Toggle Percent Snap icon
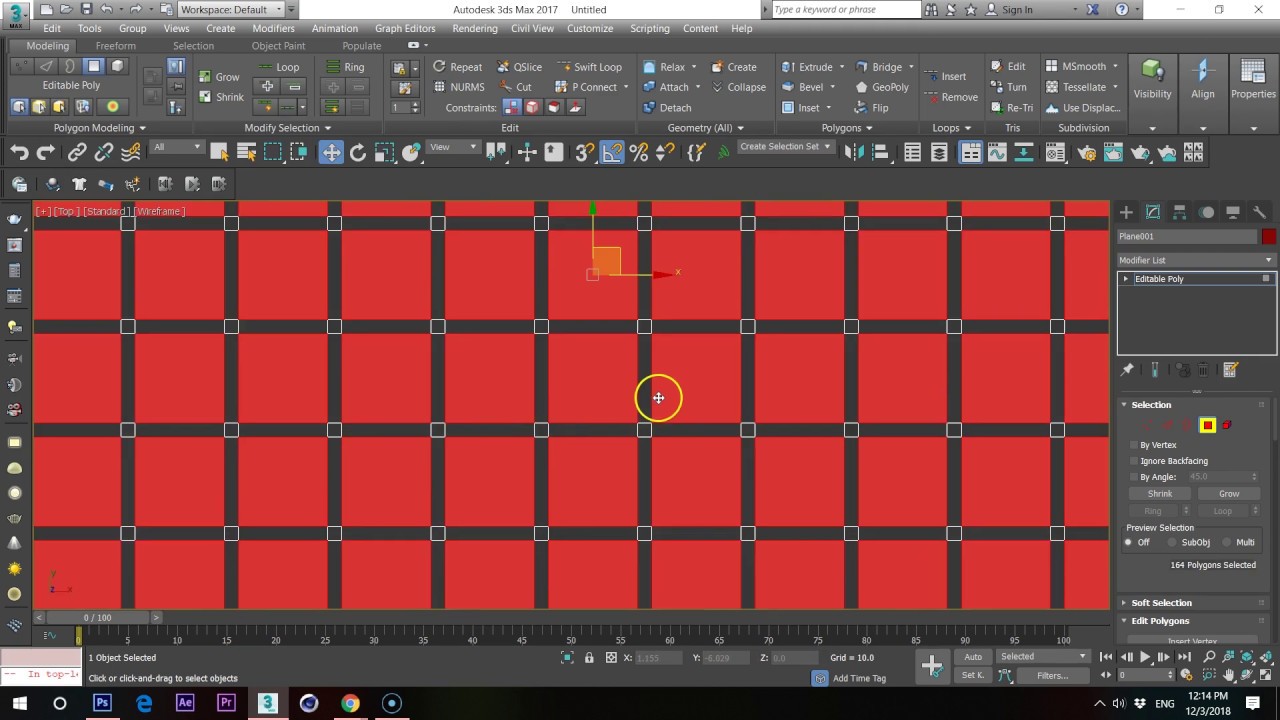The image size is (1280, 720). point(639,152)
